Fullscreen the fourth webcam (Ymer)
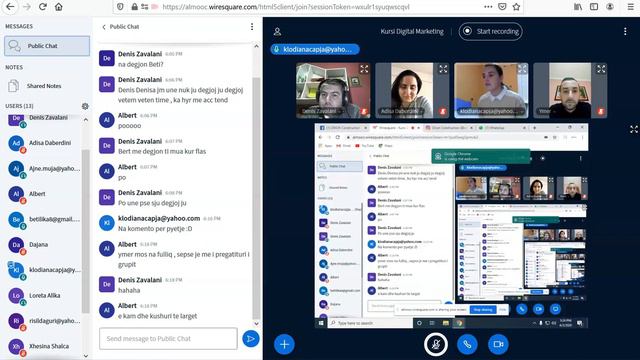The height and width of the screenshot is (360, 640). click(601, 69)
